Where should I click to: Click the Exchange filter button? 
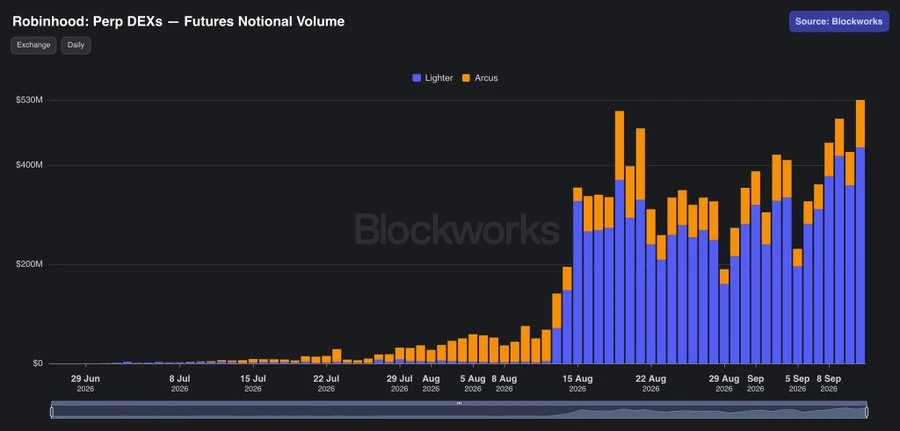pyautogui.click(x=33, y=45)
